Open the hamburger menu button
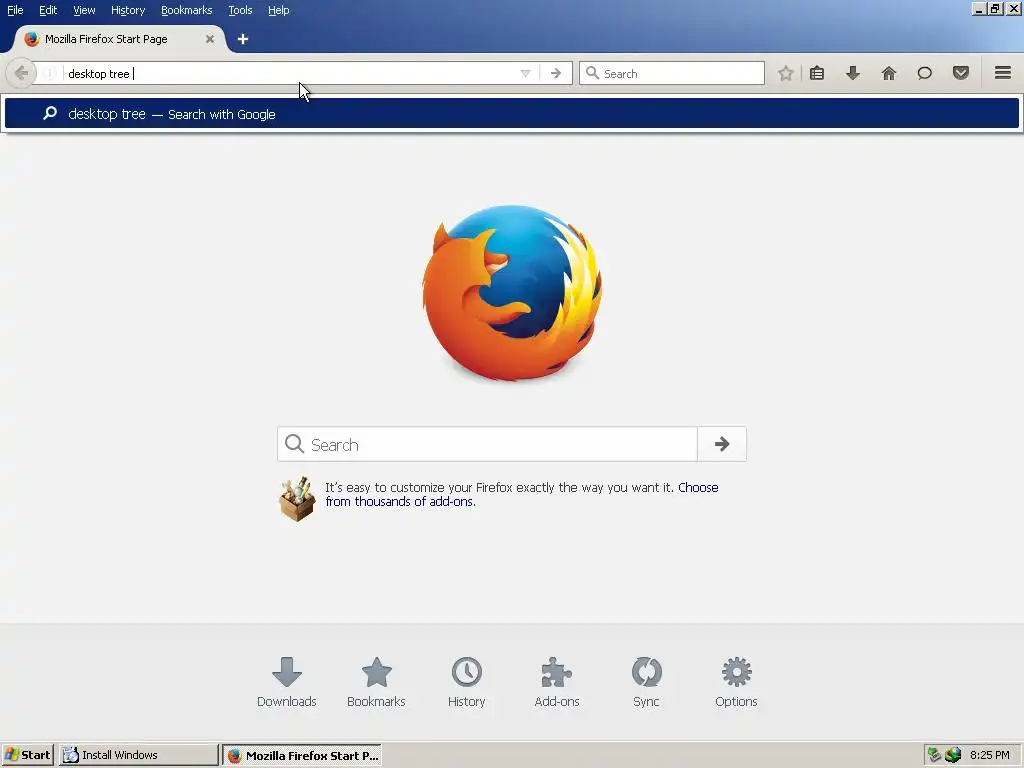This screenshot has height=768, width=1024. click(x=1003, y=73)
